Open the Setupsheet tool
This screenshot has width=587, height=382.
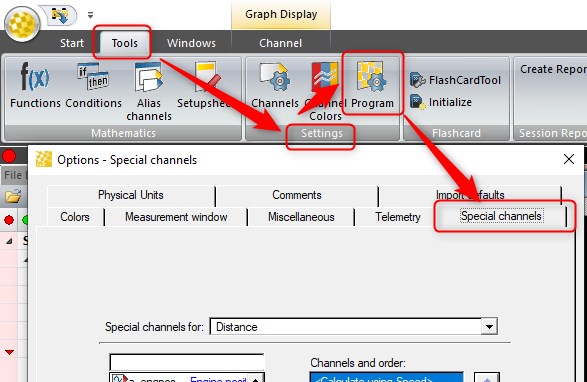(204, 85)
